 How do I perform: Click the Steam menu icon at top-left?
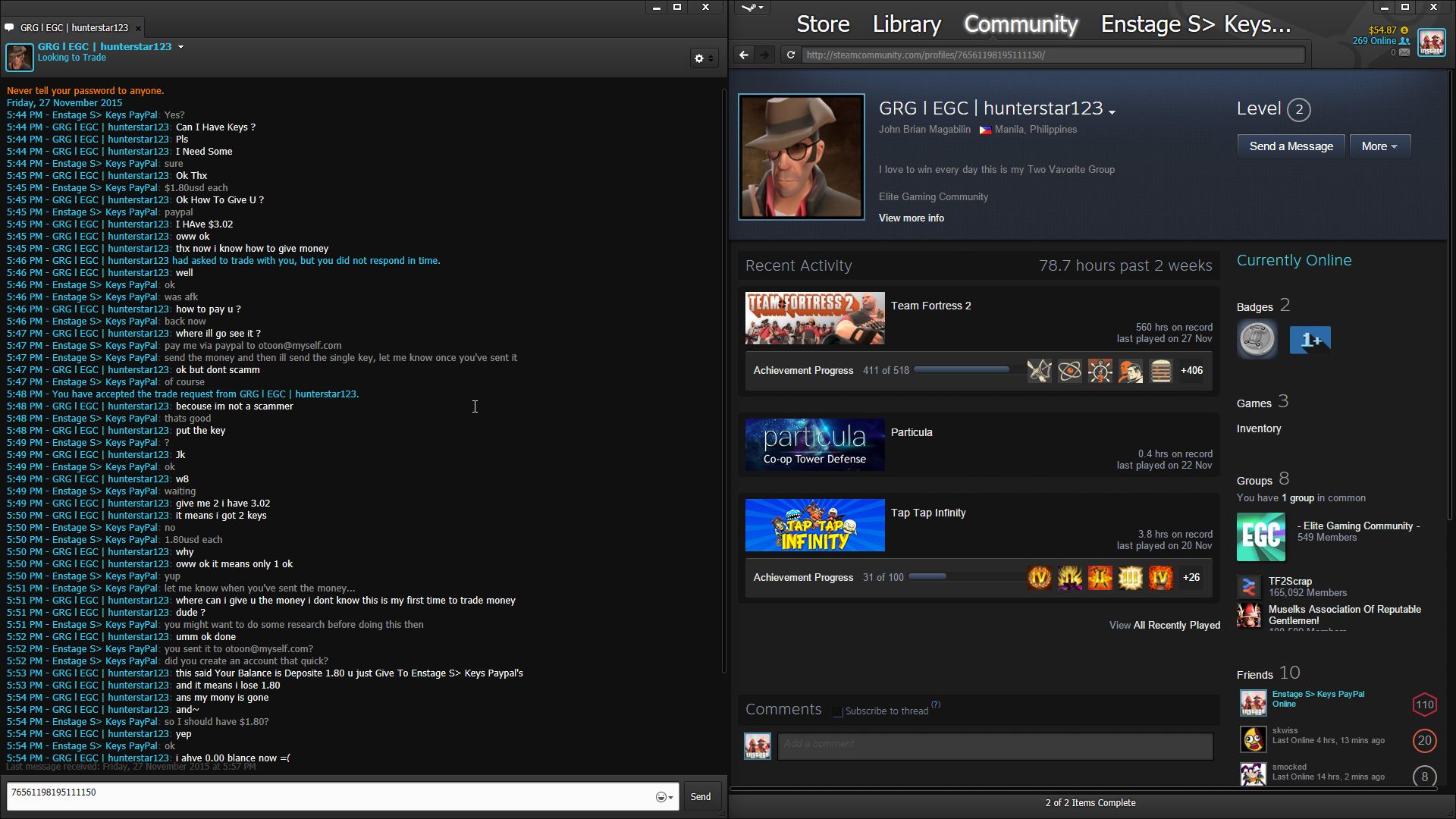pos(752,8)
